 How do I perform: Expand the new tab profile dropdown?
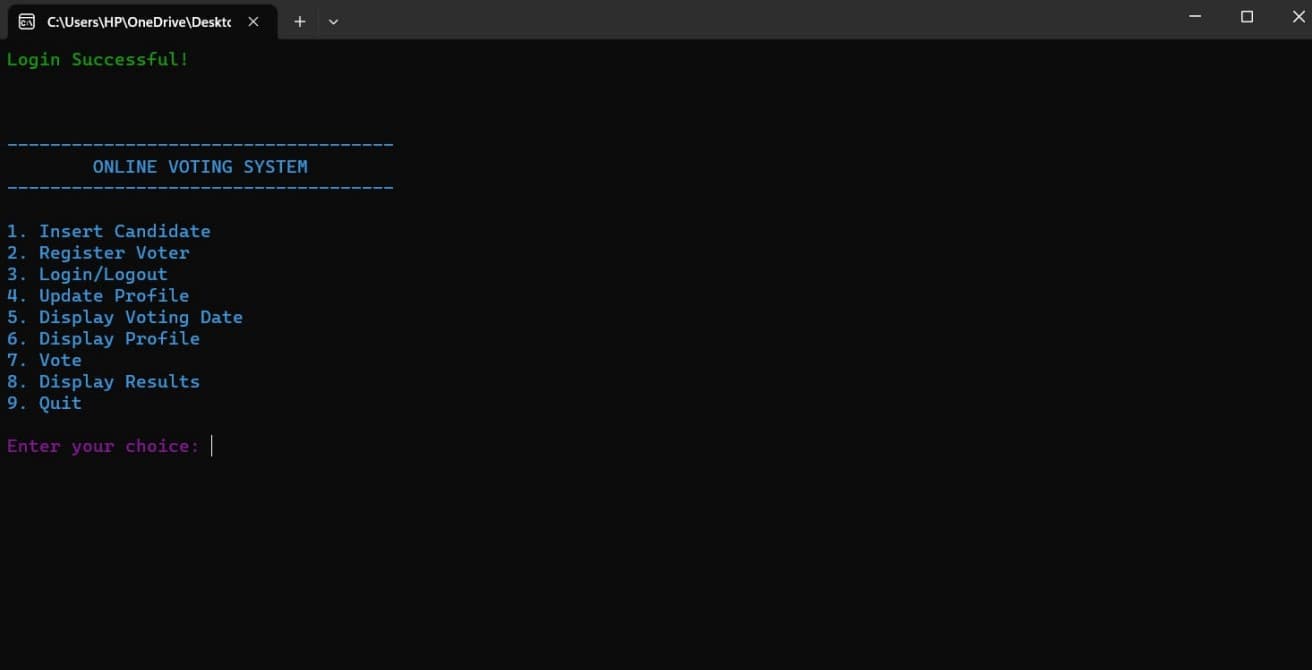click(x=333, y=21)
